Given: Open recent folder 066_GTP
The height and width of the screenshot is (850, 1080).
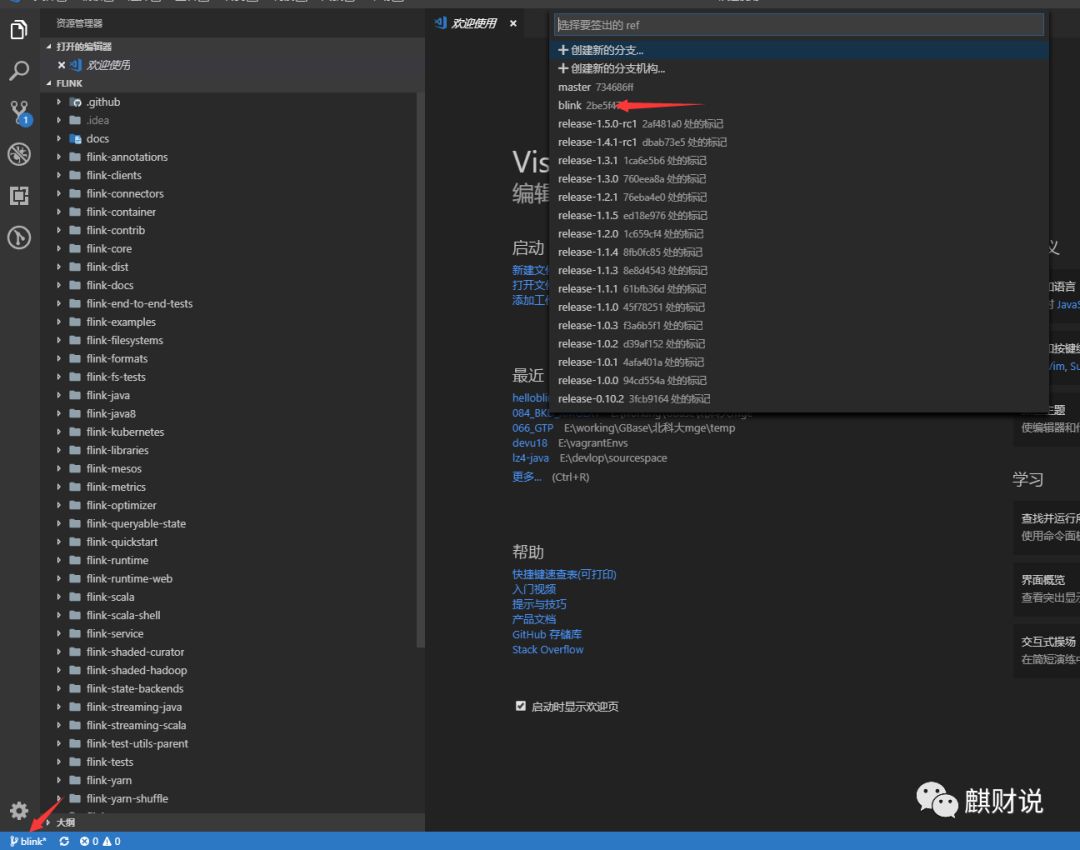Looking at the screenshot, I should [x=532, y=428].
